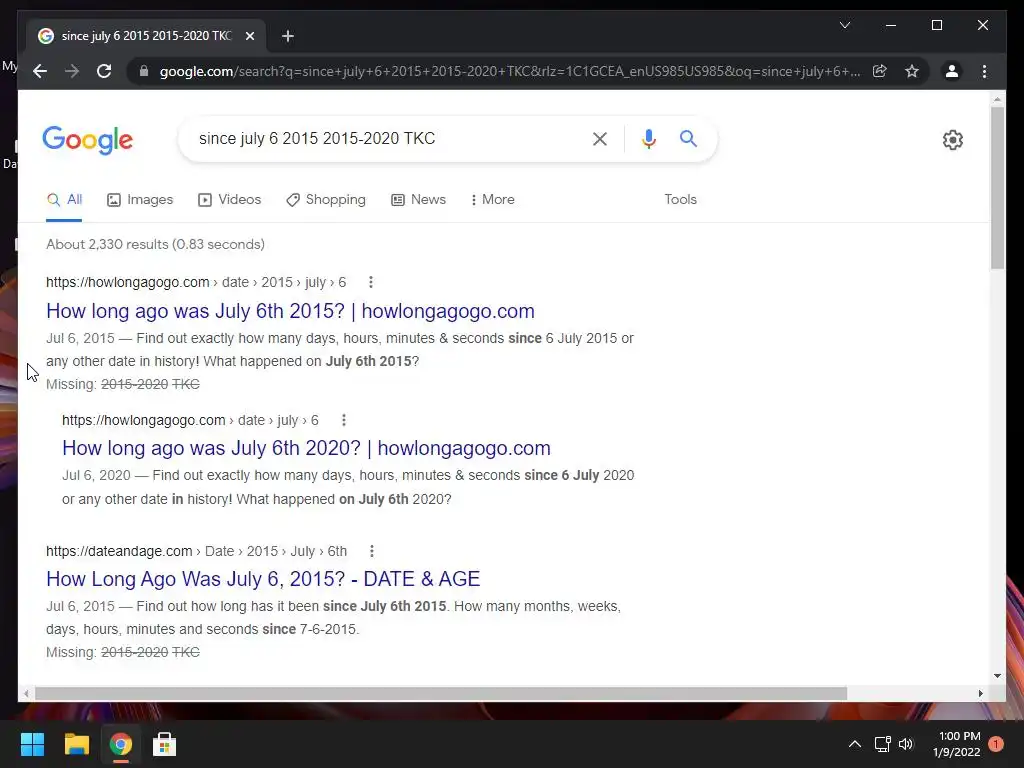Image resolution: width=1024 pixels, height=768 pixels.
Task: Show hidden system tray icons
Action: [854, 744]
